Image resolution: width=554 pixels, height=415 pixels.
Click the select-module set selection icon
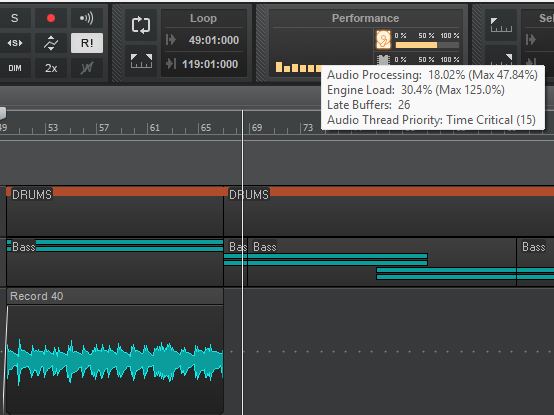(501, 25)
